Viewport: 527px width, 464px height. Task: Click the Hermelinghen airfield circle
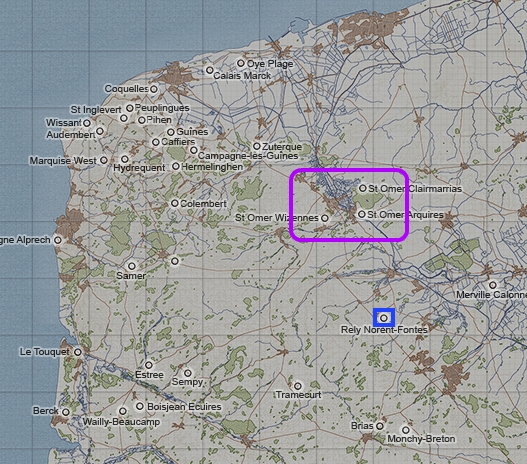(x=176, y=166)
